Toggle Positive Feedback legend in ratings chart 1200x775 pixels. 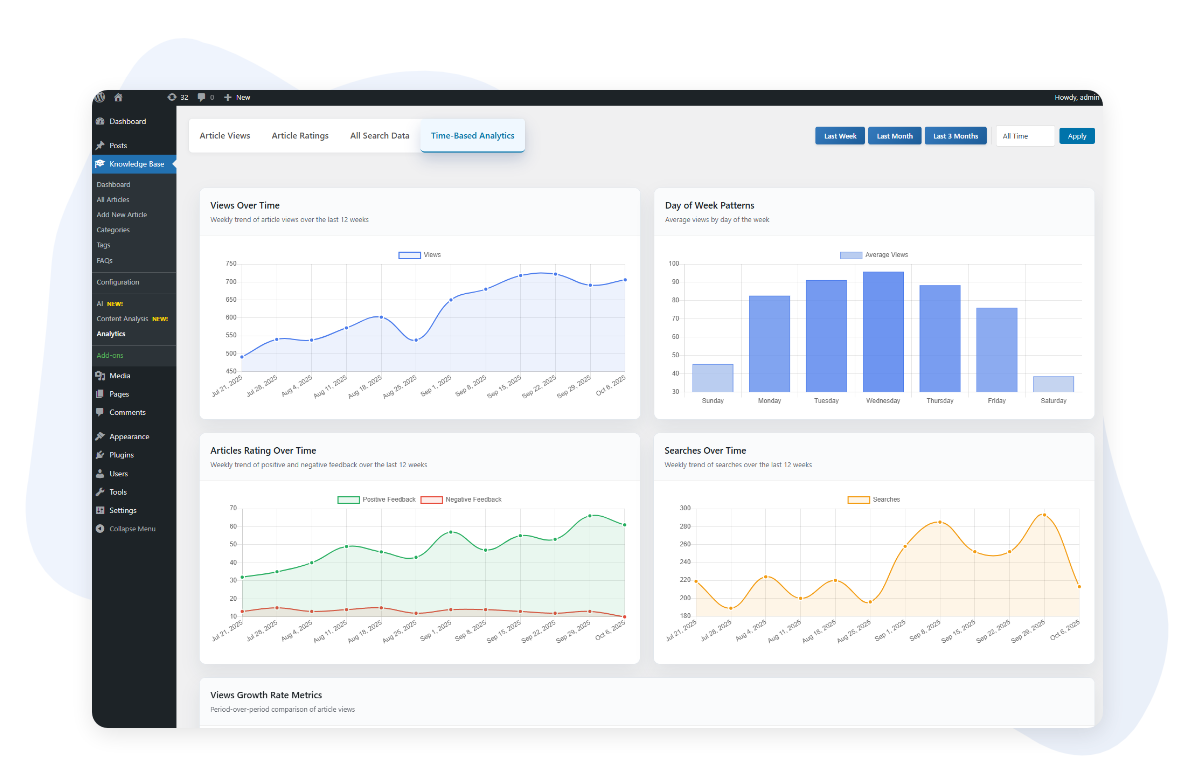[x=348, y=499]
